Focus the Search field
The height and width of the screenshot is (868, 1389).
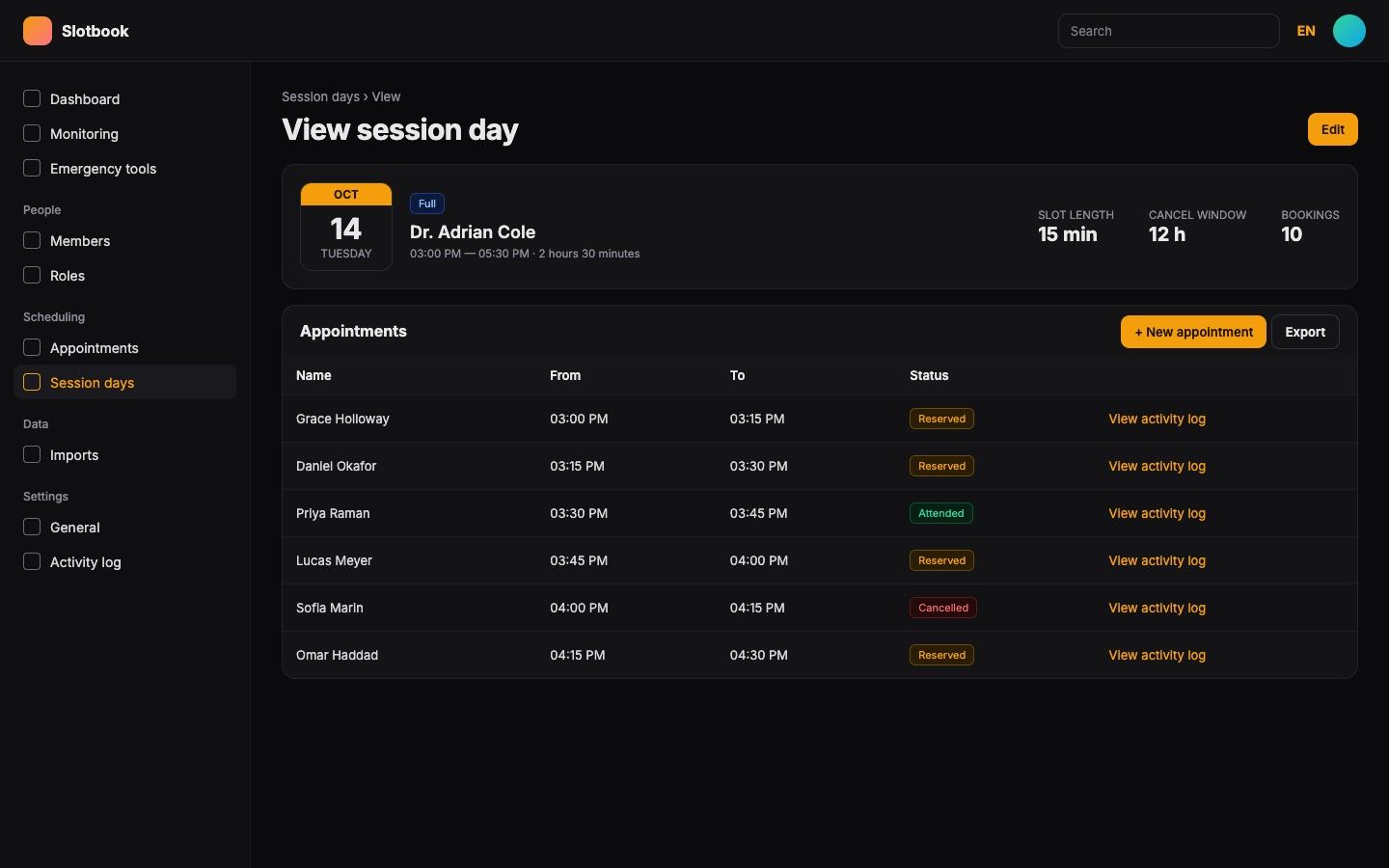point(1168,31)
